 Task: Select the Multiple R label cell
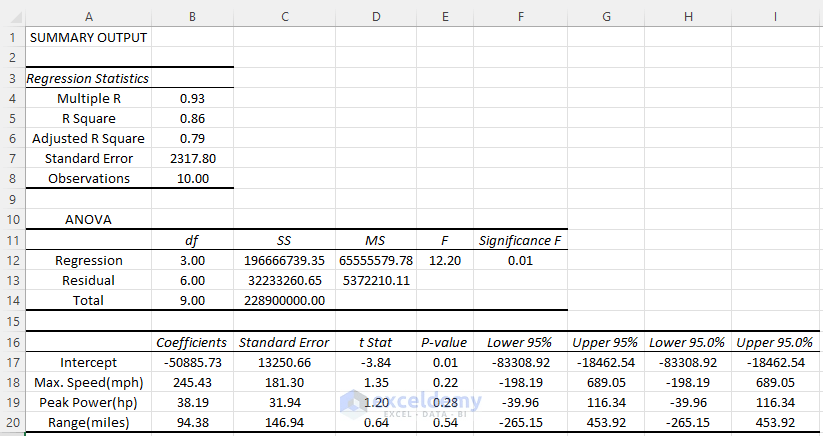(x=89, y=99)
